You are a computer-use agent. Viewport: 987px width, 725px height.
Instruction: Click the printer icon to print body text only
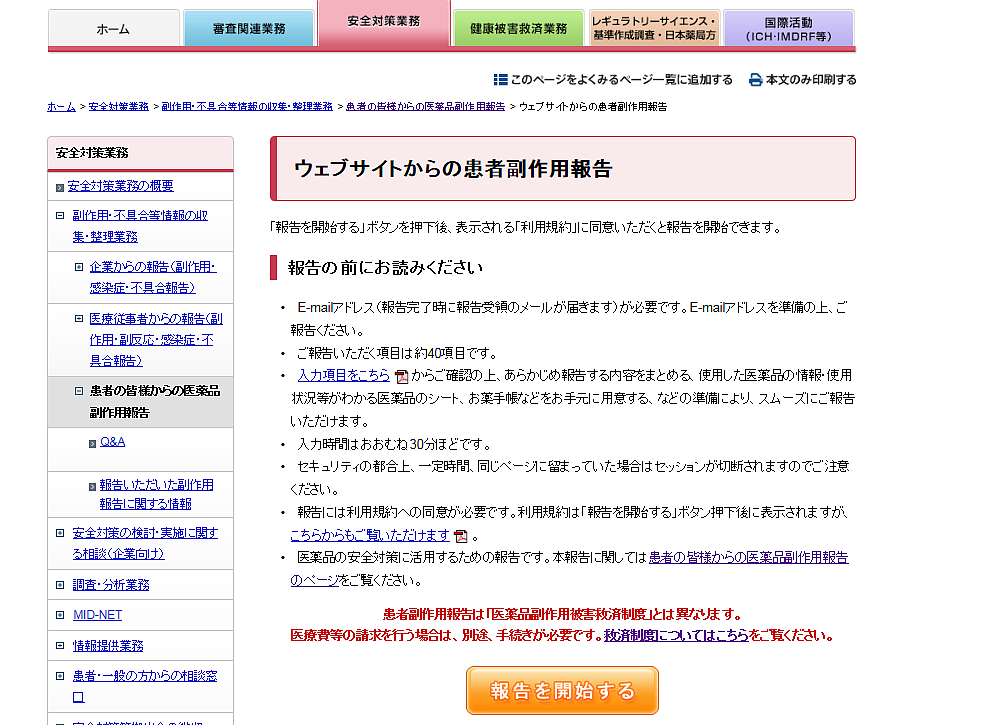tap(756, 79)
